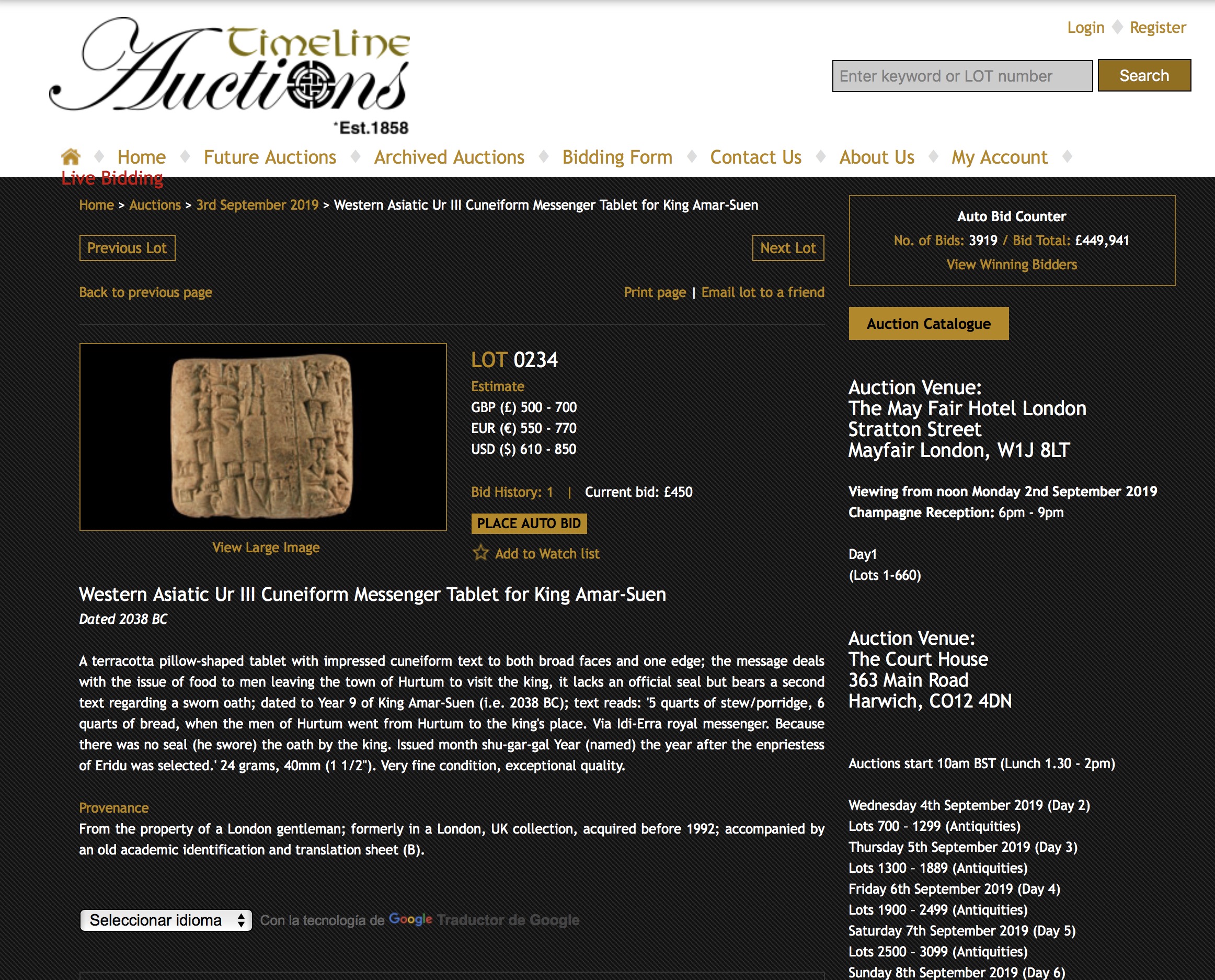
Task: Click the orange home icon
Action: point(71,156)
